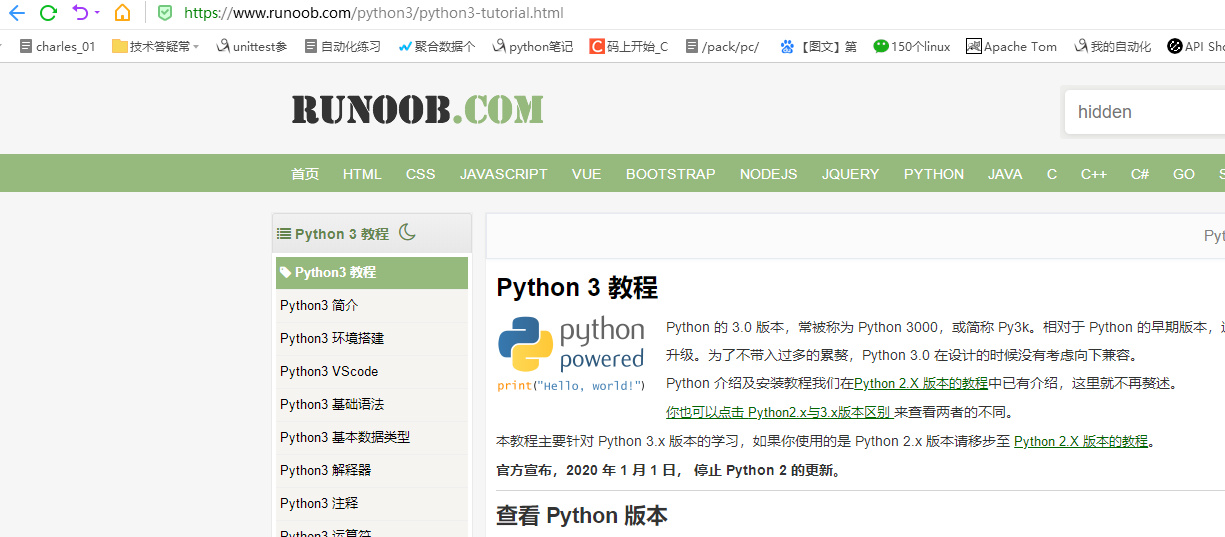Open Python3 注释 in the sidebar
The image size is (1225, 537).
tap(372, 503)
